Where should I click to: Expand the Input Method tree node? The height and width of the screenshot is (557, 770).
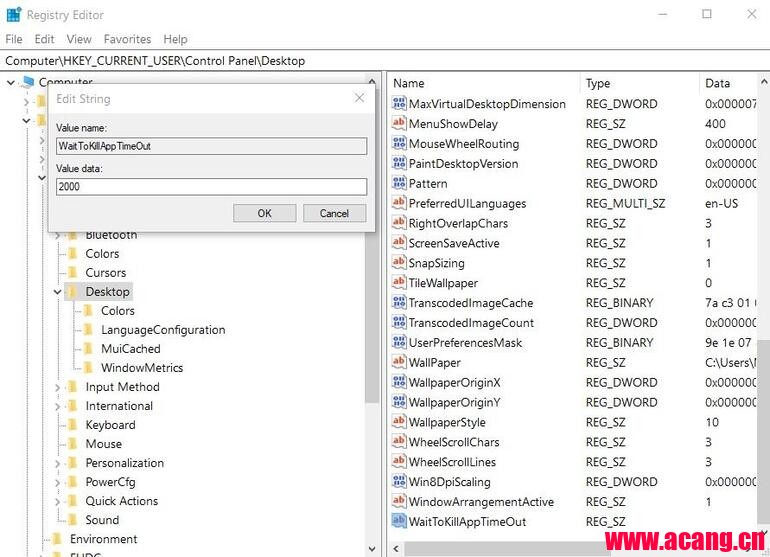tap(57, 388)
